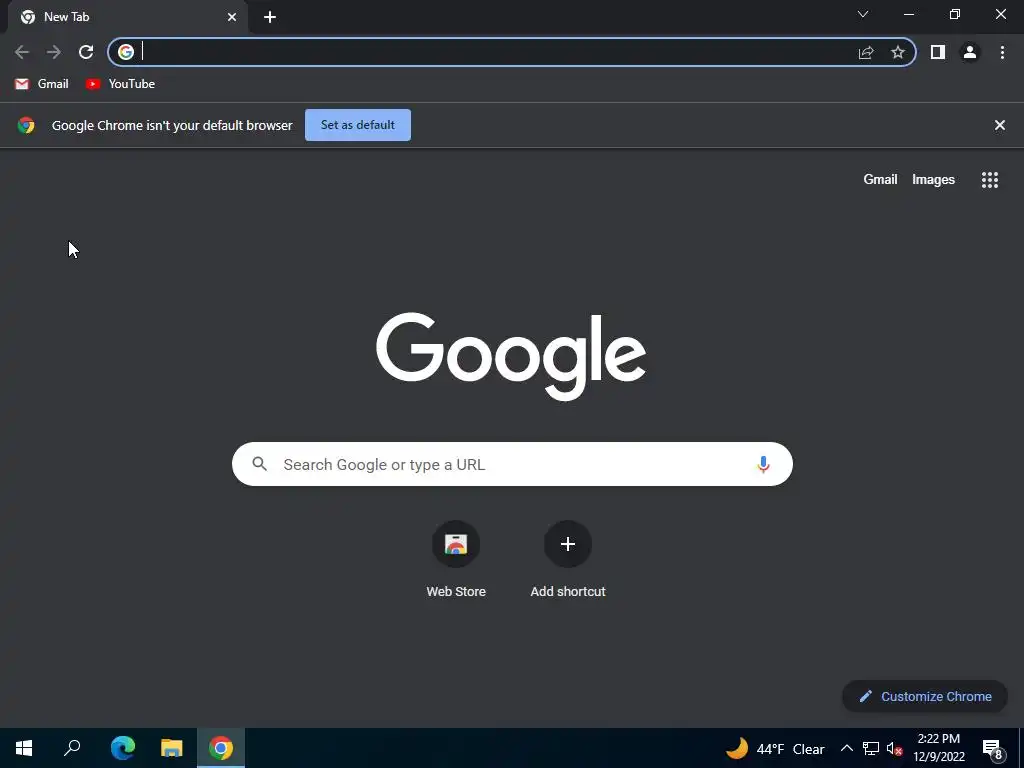The height and width of the screenshot is (768, 1024).
Task: Reload the page with refresh icon
Action: point(86,52)
